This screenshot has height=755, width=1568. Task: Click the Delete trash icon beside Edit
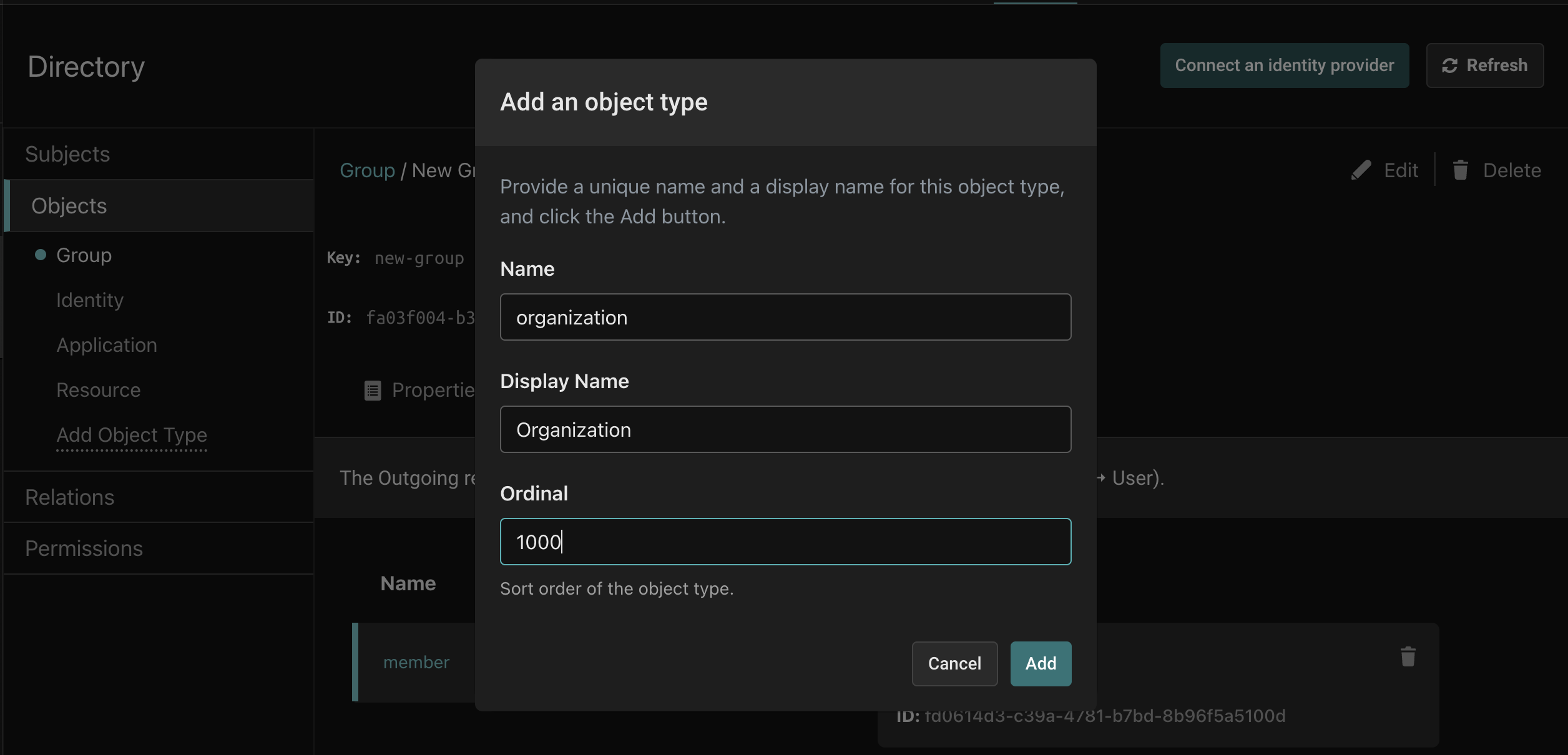pyautogui.click(x=1460, y=170)
